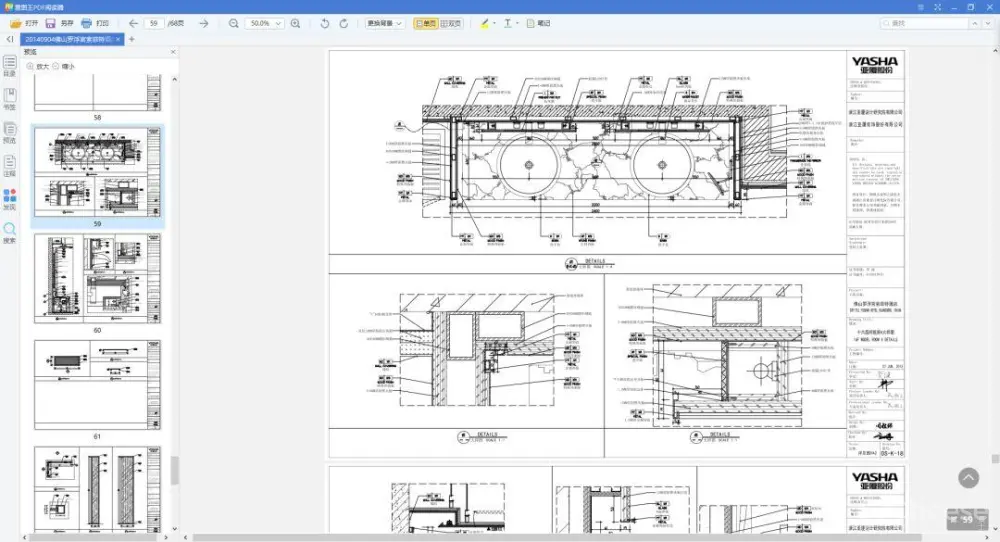
Task: Click the Print (打印) printer icon
Action: [x=86, y=22]
